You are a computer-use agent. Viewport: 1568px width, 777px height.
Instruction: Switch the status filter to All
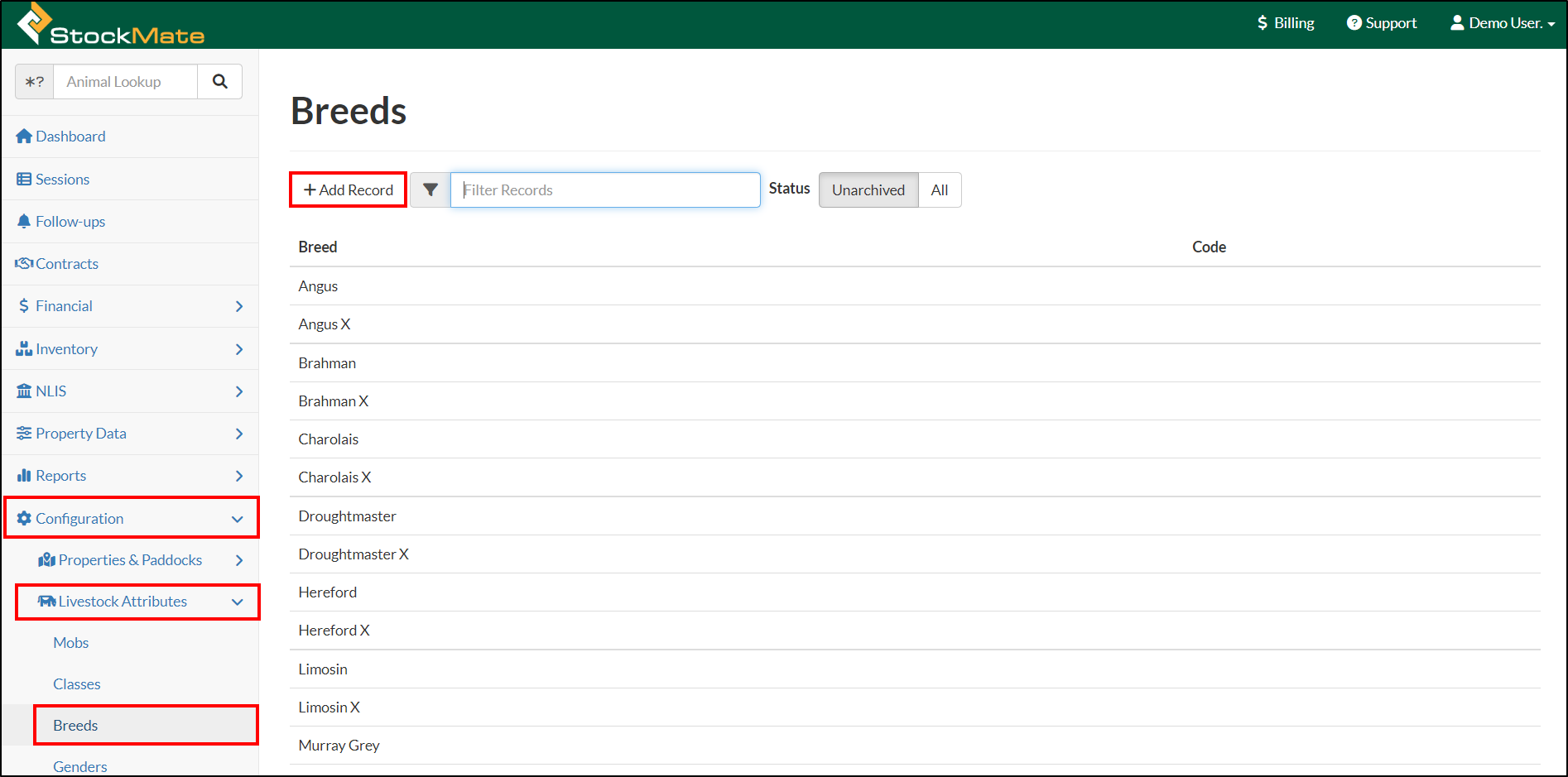pos(940,189)
